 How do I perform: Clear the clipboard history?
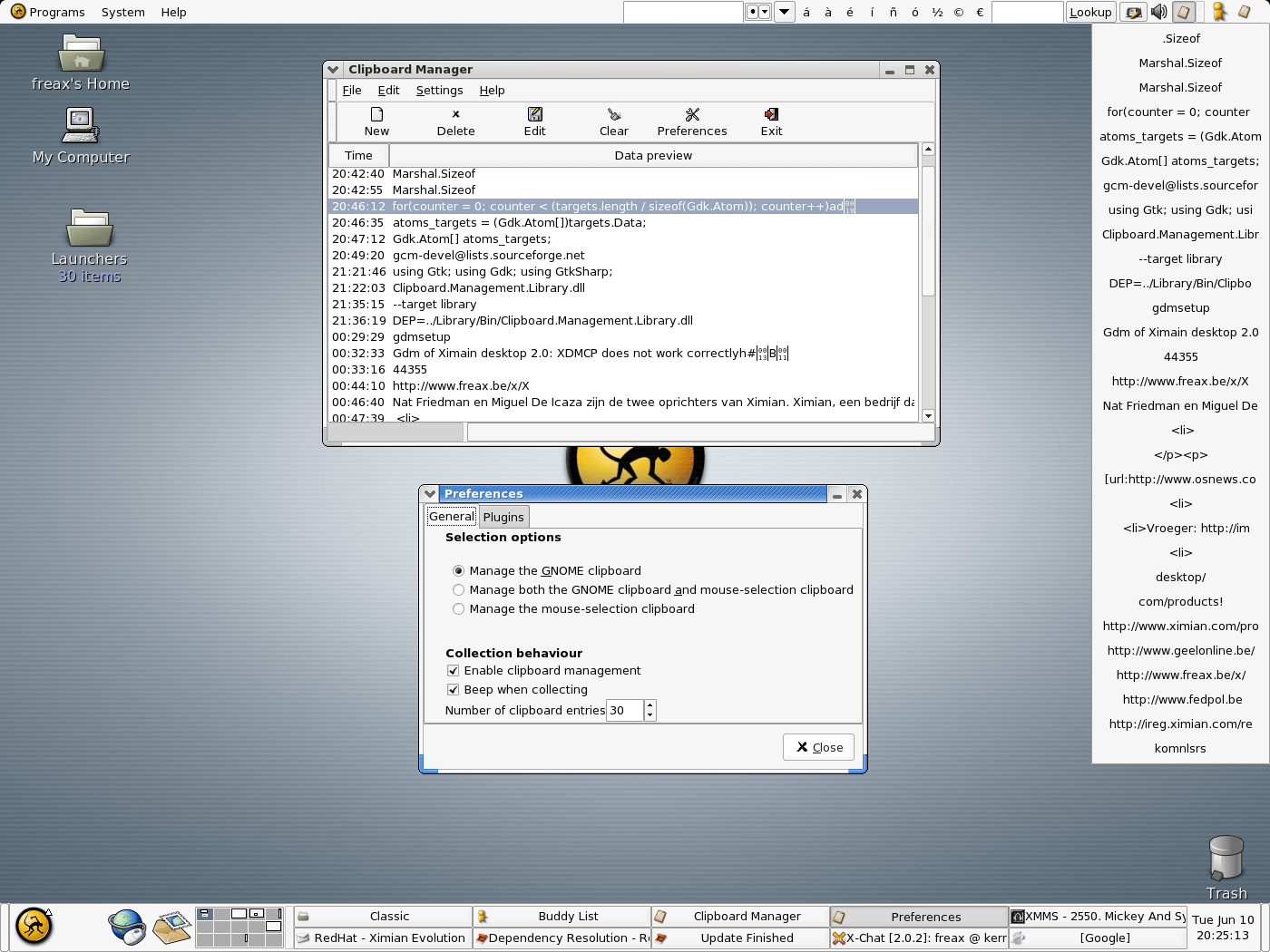pos(613,121)
